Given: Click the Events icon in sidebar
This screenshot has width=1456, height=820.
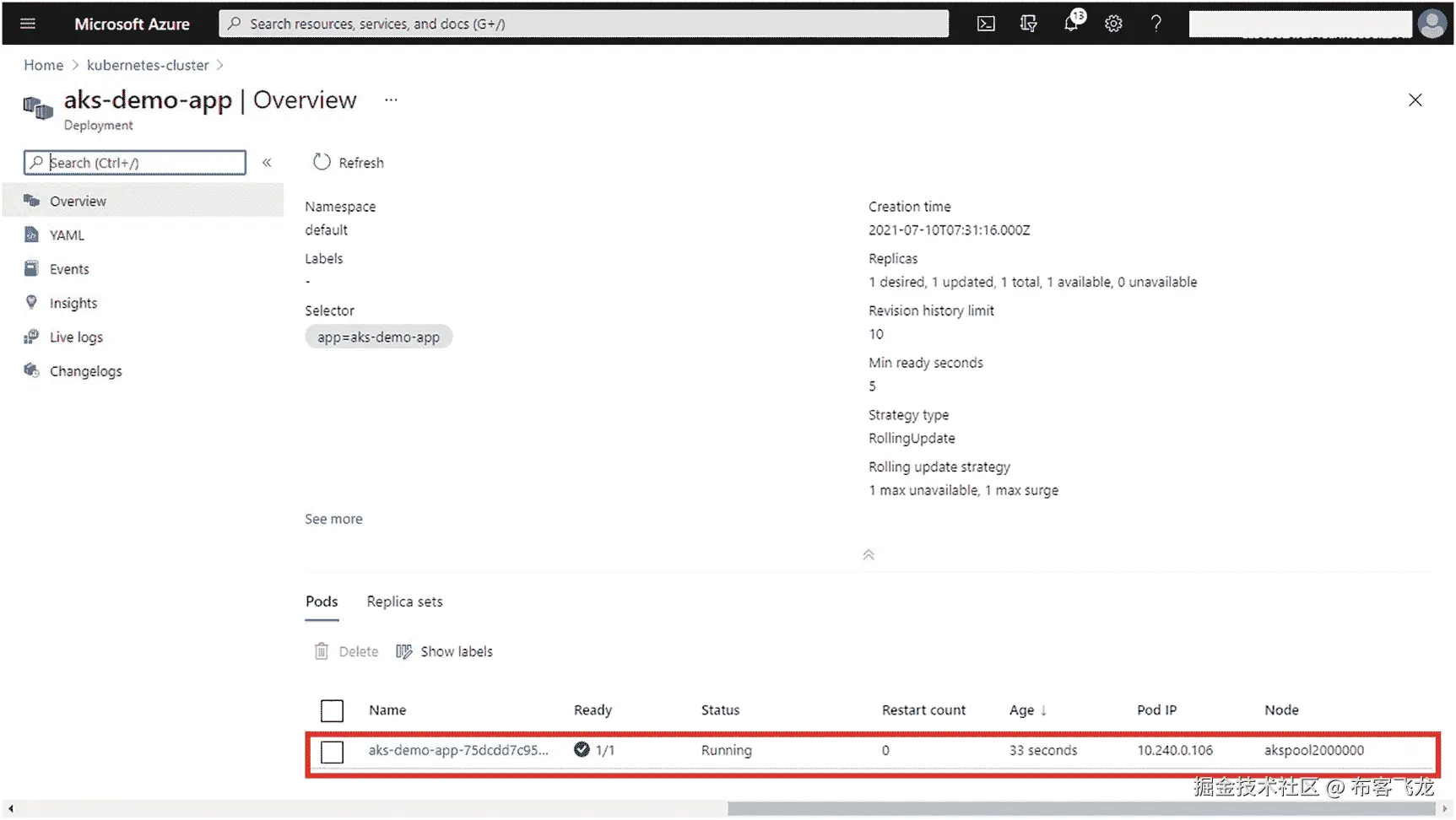Looking at the screenshot, I should coord(31,268).
